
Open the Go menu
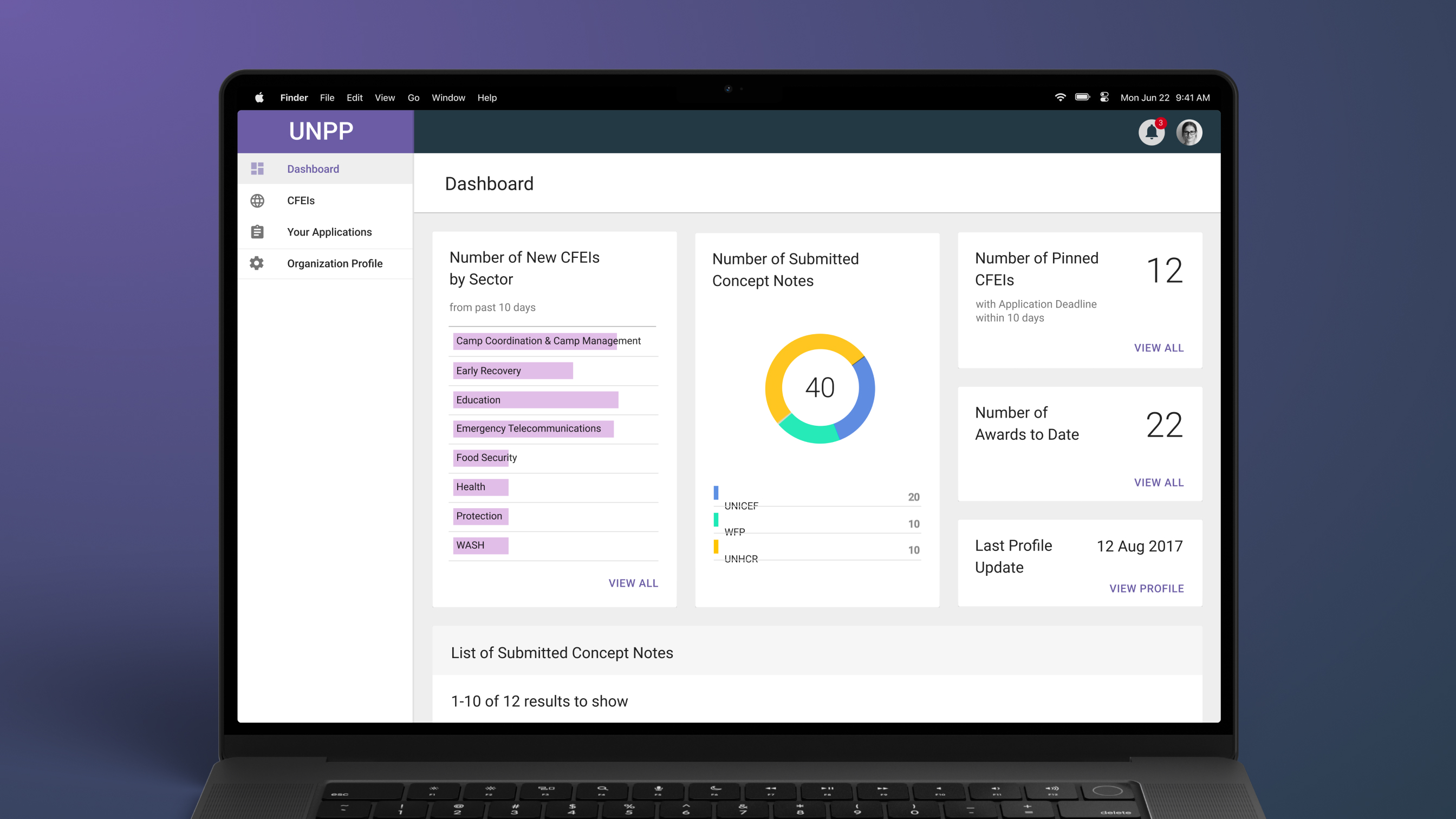[413, 97]
